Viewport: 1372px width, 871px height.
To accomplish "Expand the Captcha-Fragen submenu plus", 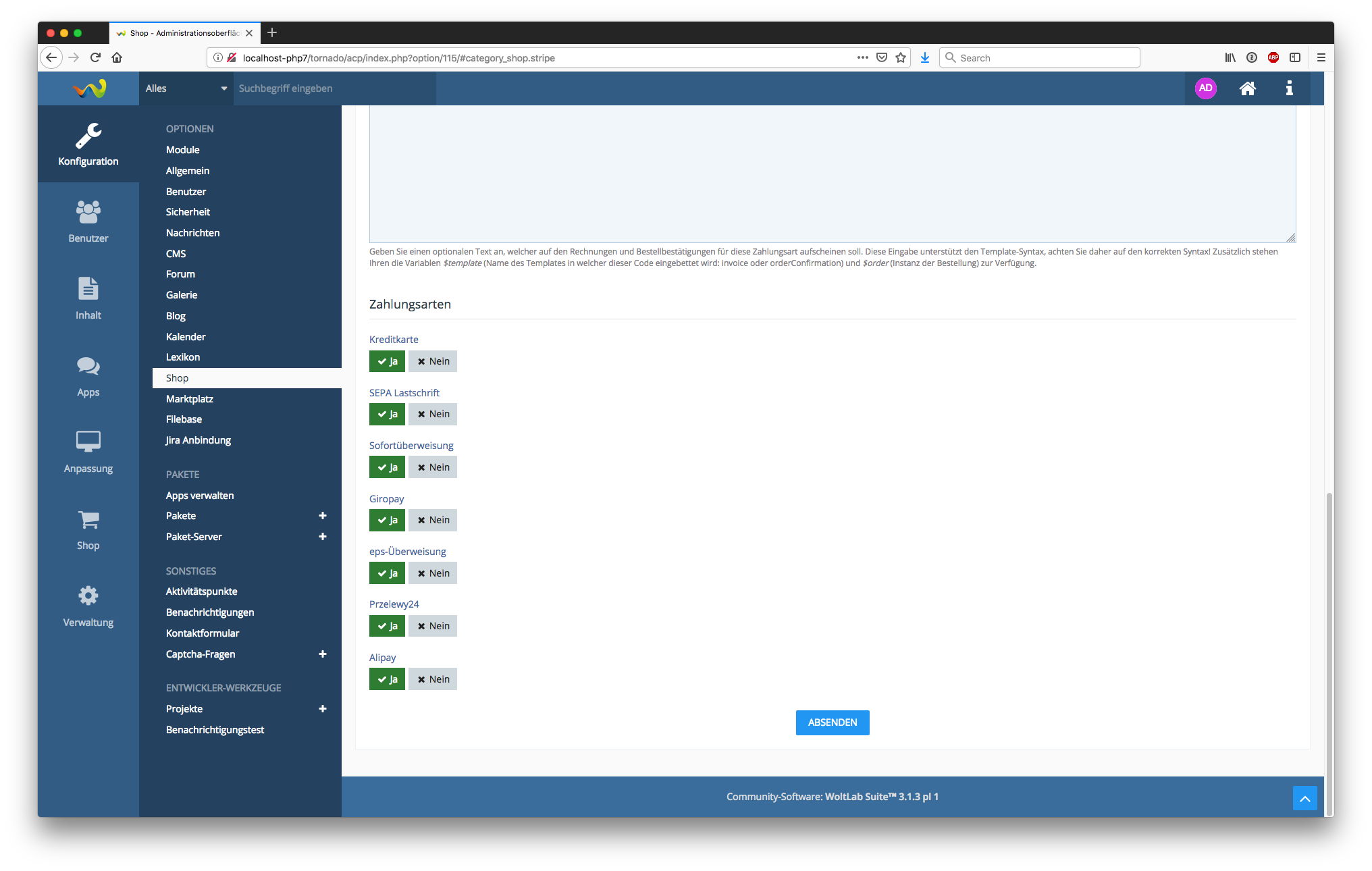I will click(x=323, y=654).
